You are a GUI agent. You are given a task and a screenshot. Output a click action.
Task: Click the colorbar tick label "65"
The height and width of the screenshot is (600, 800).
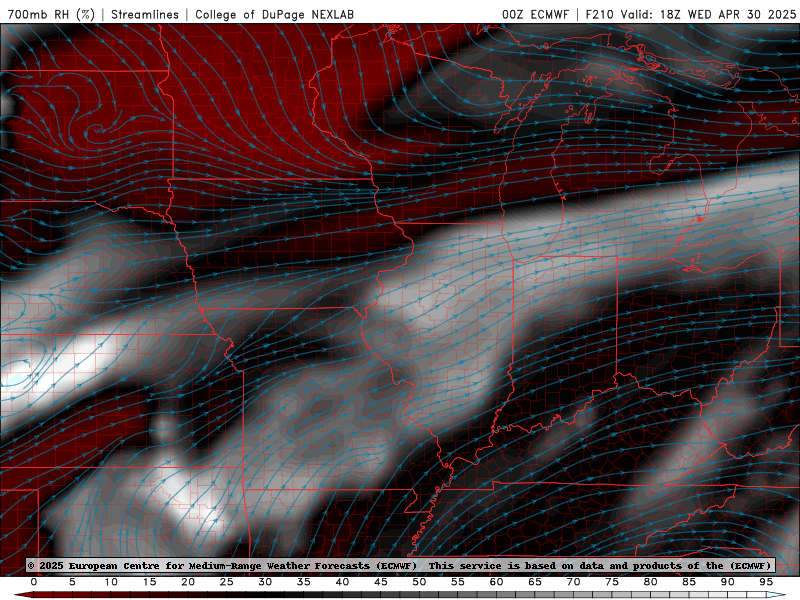pos(535,582)
